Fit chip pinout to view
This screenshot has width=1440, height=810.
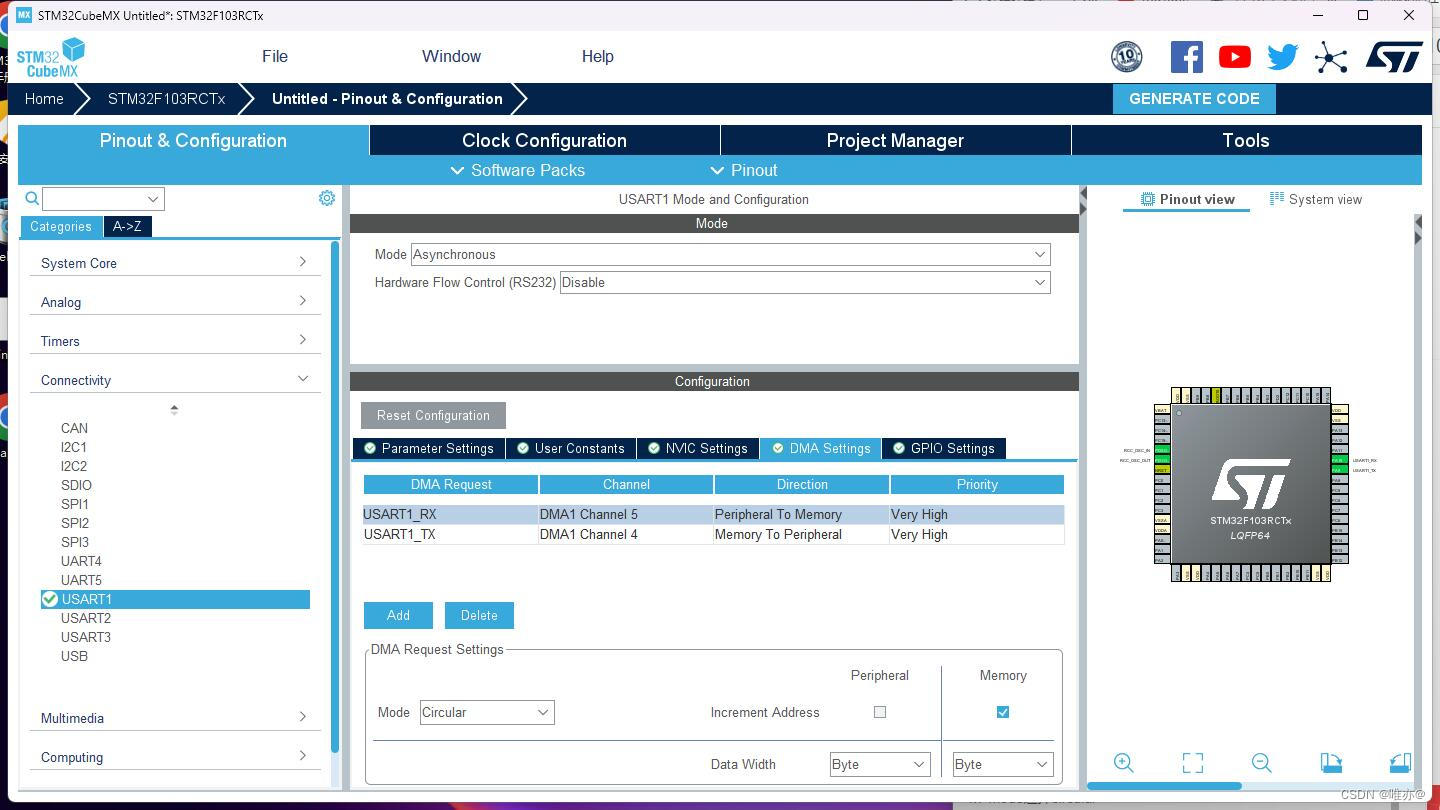tap(1193, 763)
